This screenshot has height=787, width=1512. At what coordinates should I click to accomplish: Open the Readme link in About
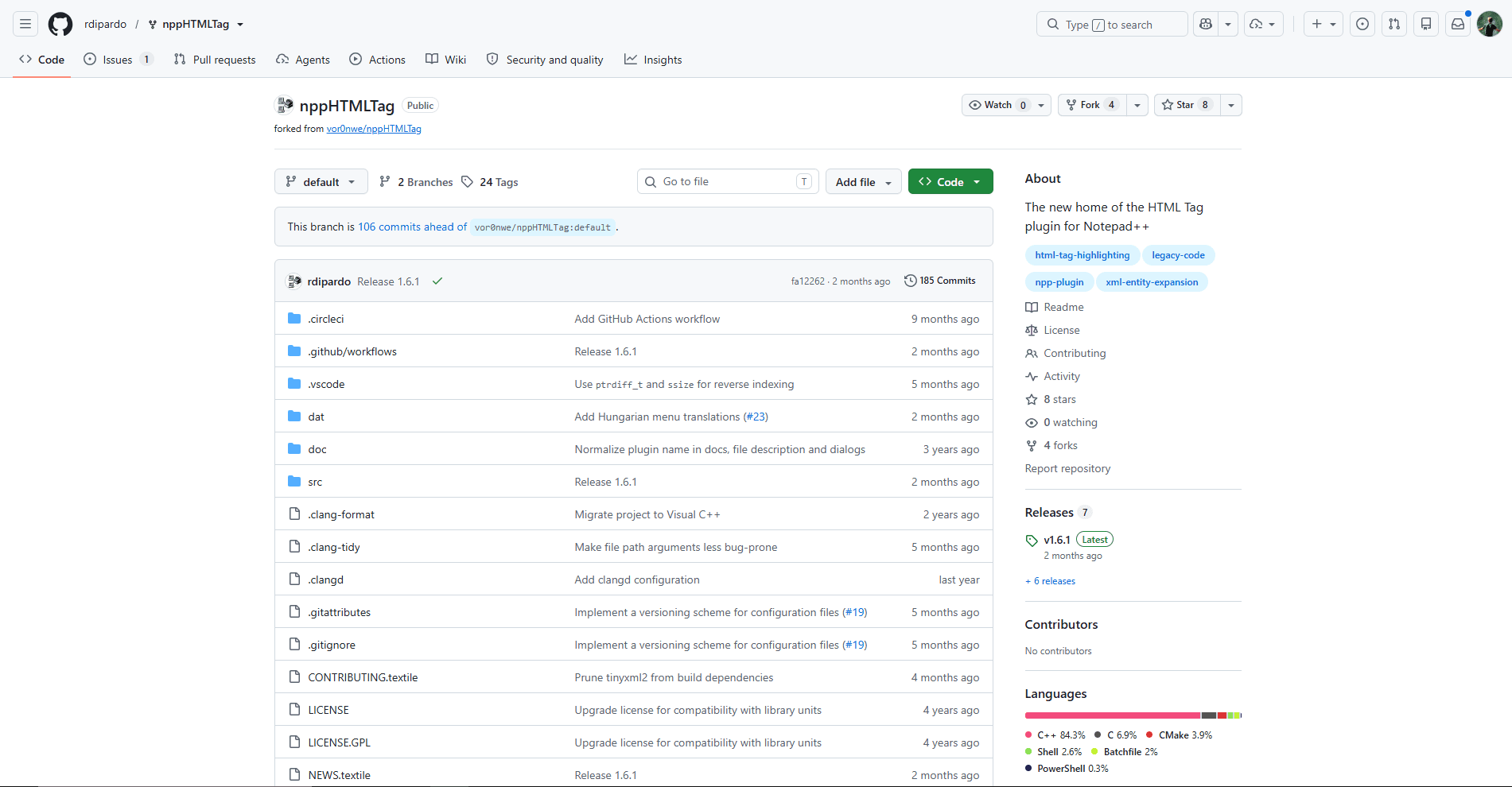[x=1055, y=307]
